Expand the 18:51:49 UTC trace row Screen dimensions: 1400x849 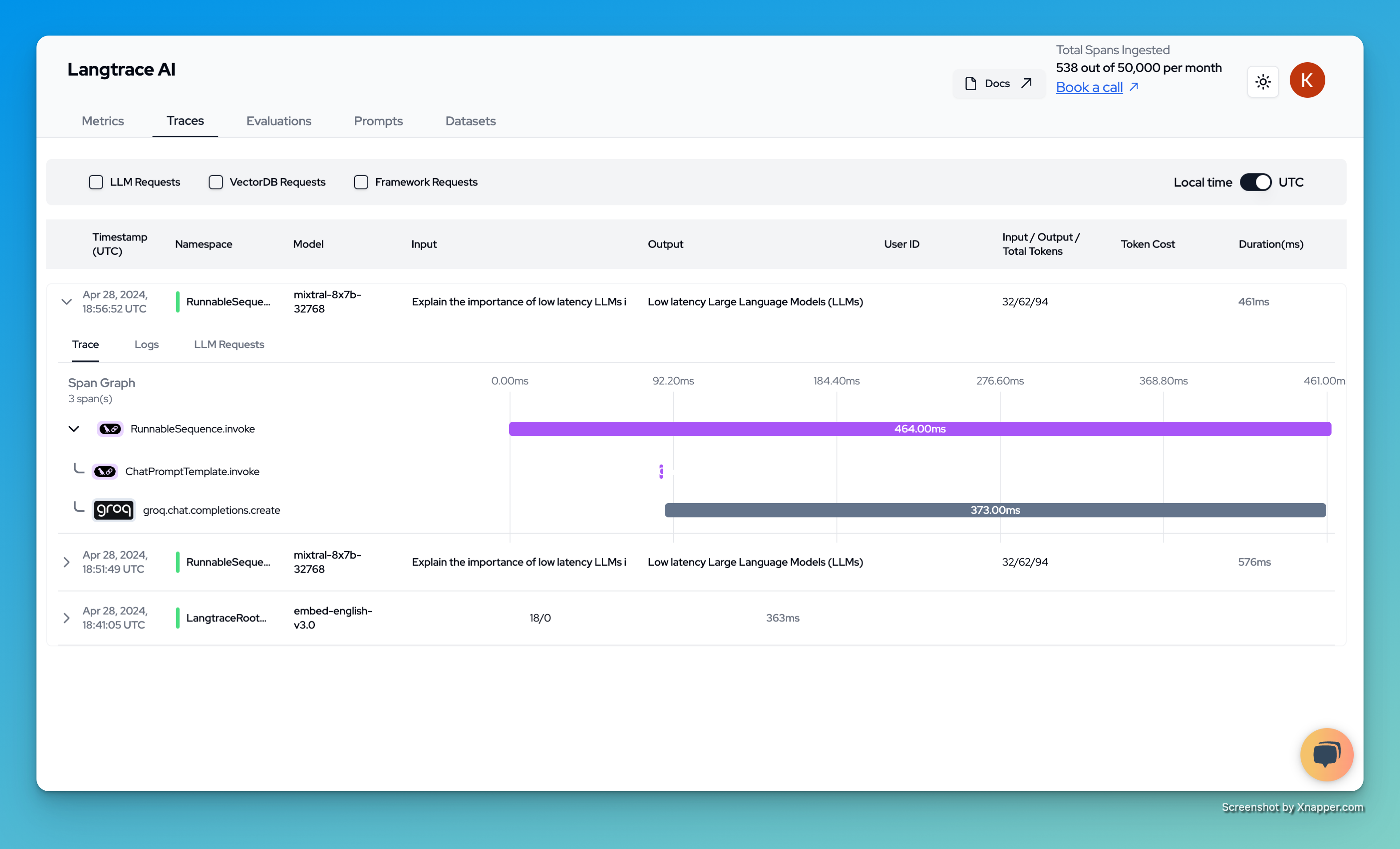66,562
